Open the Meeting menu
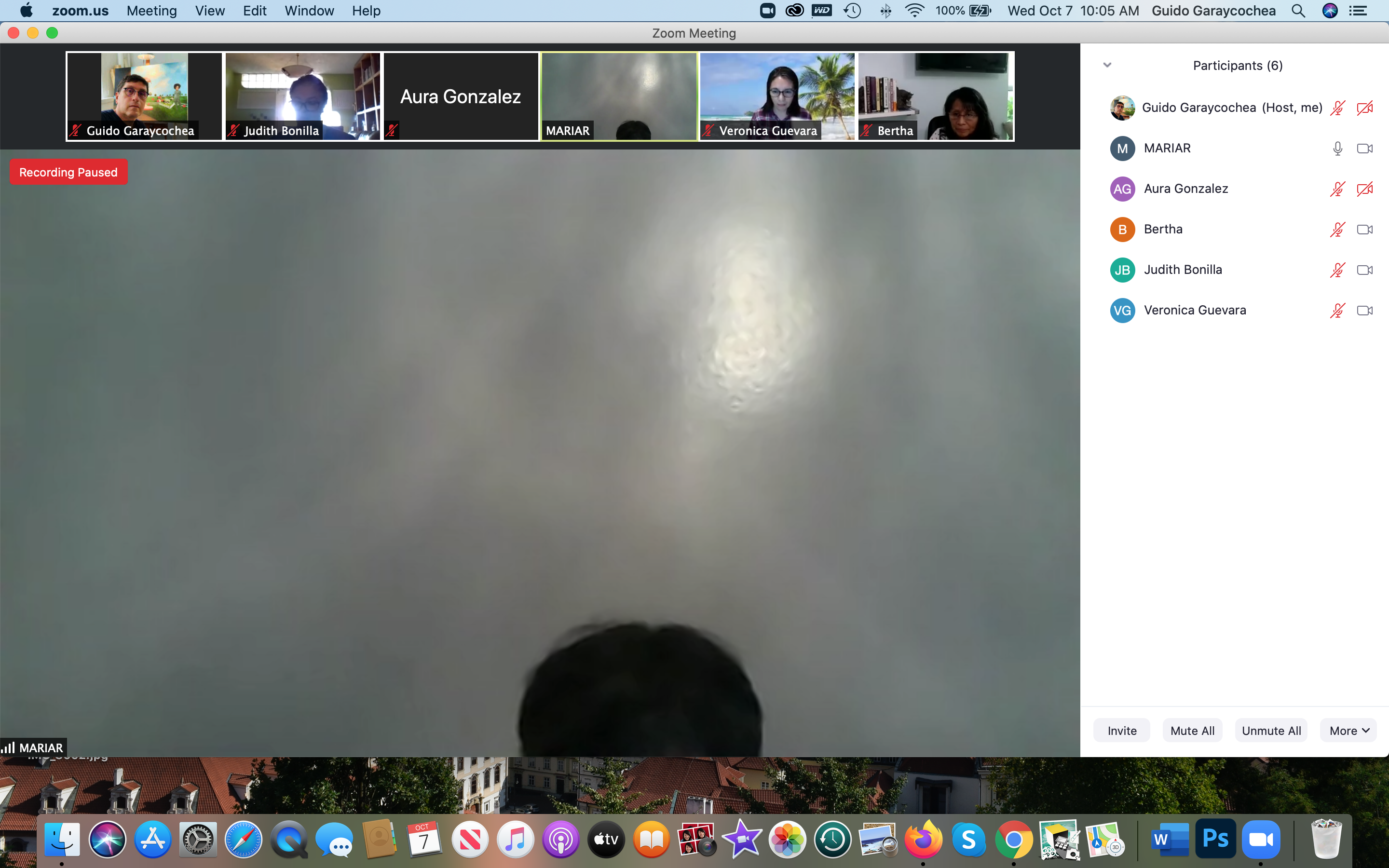Image resolution: width=1389 pixels, height=868 pixels. coord(151,11)
